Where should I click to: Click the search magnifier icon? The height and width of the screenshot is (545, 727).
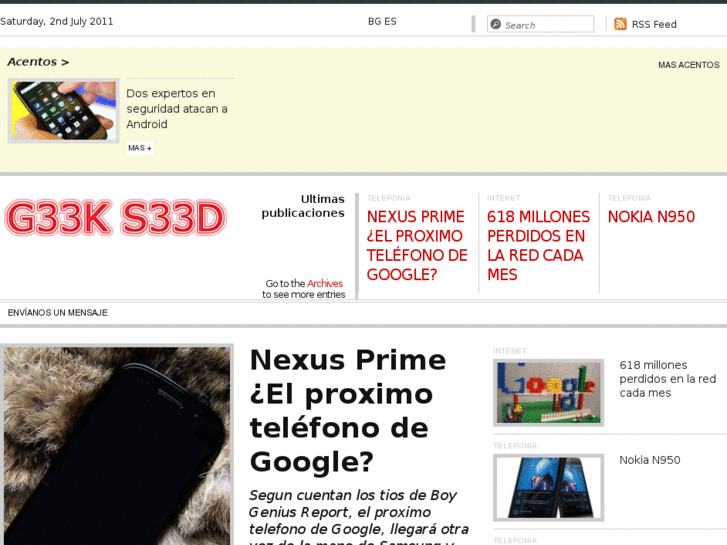coord(496,24)
